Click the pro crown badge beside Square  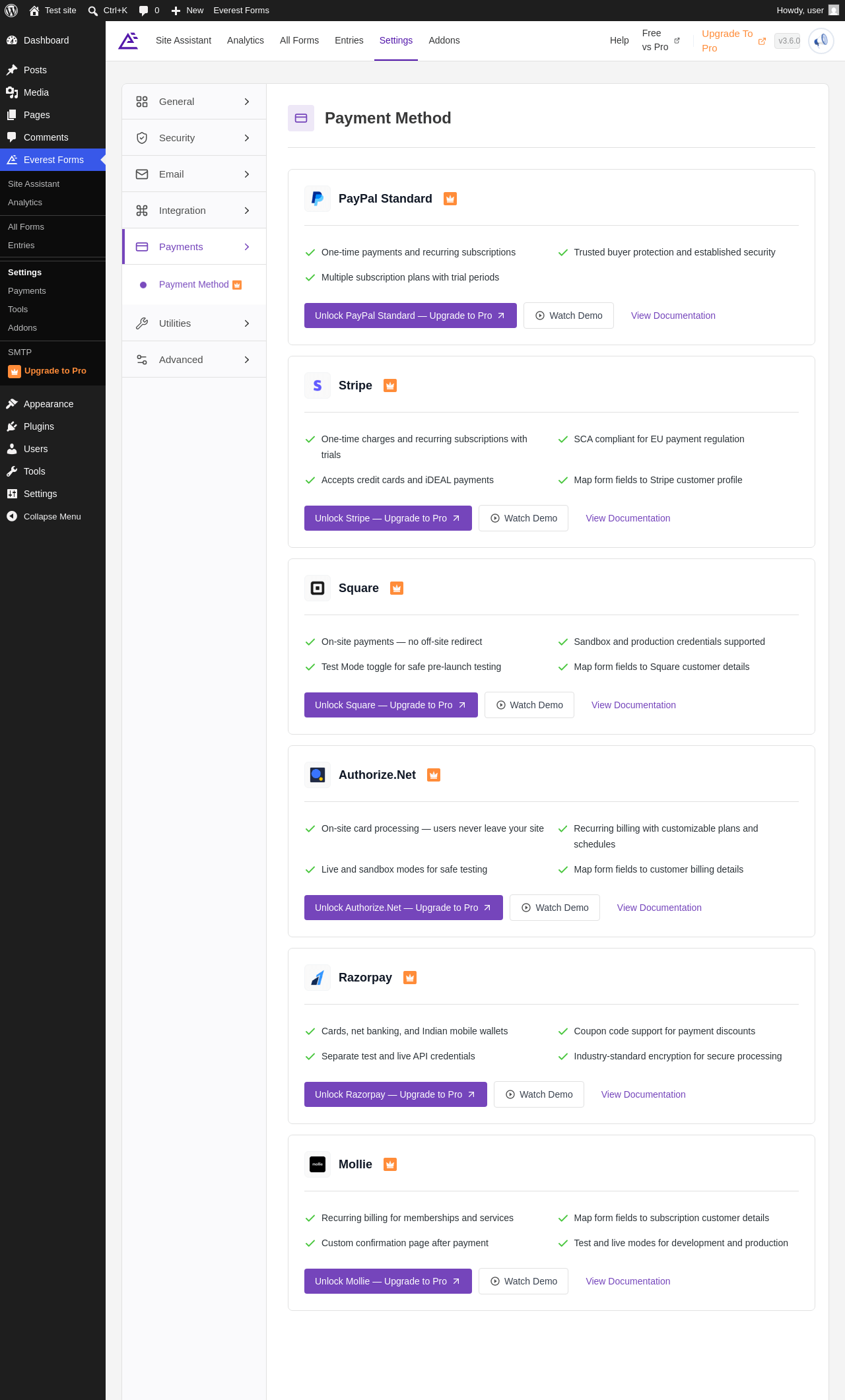(x=397, y=588)
